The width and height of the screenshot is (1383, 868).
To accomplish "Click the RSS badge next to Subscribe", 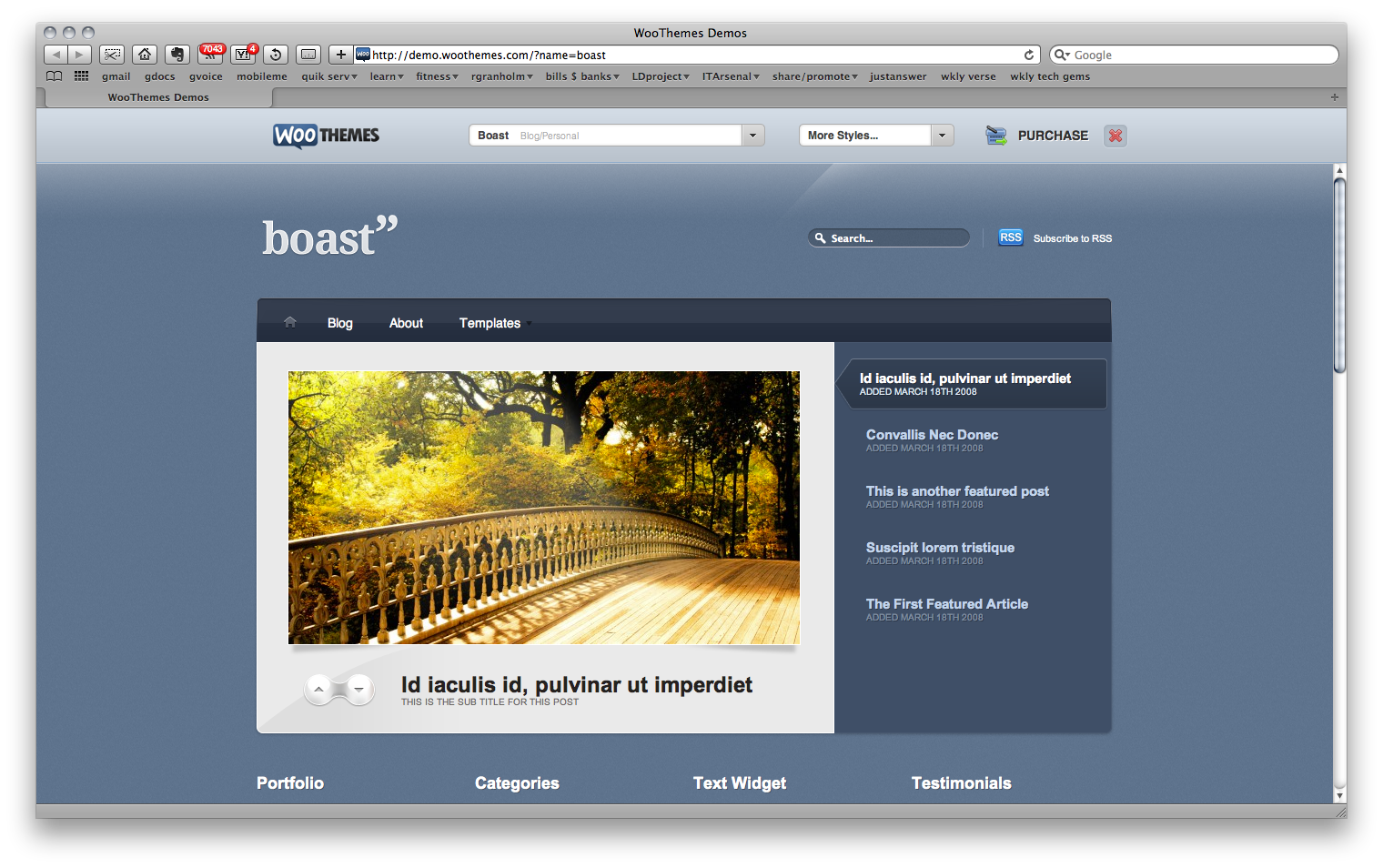I will tap(1010, 237).
